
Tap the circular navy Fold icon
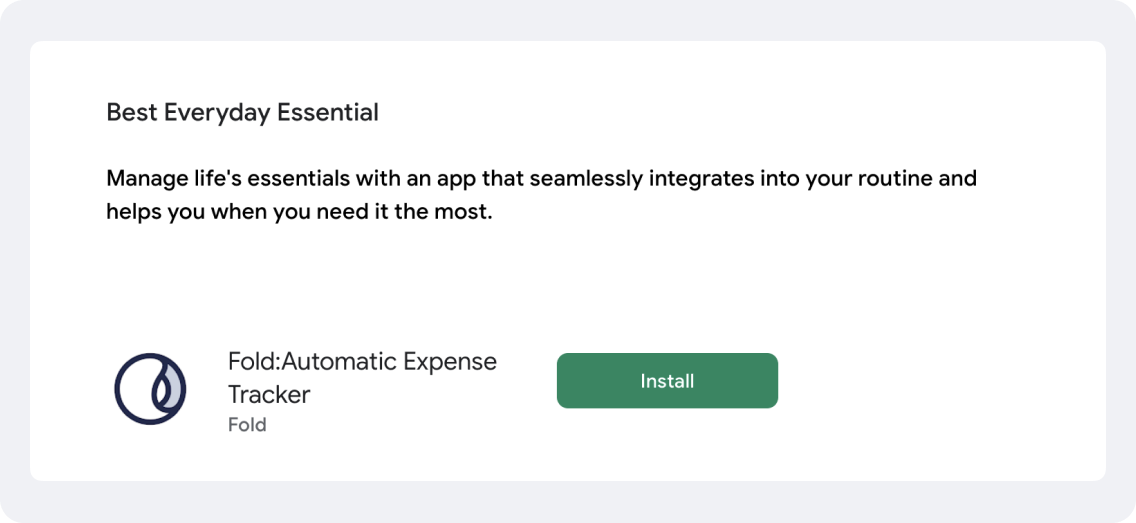150,389
